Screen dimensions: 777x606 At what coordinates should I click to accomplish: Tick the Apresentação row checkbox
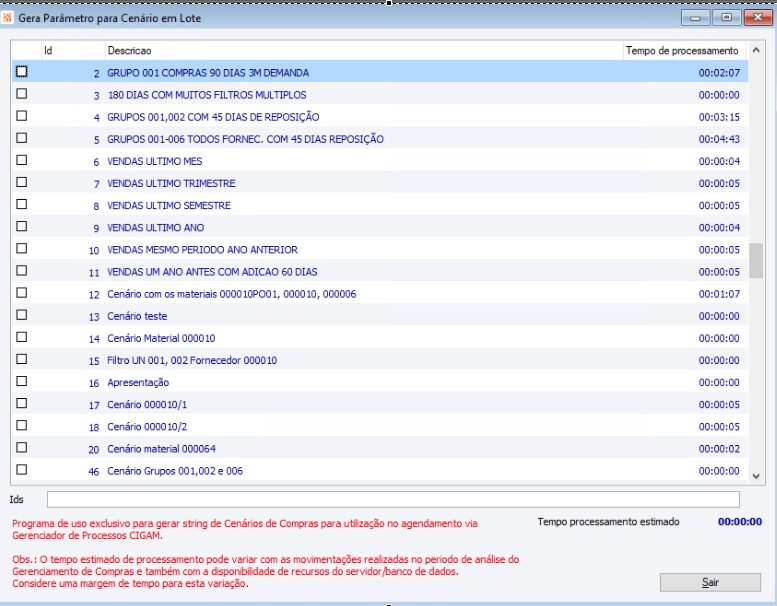pos(21,381)
